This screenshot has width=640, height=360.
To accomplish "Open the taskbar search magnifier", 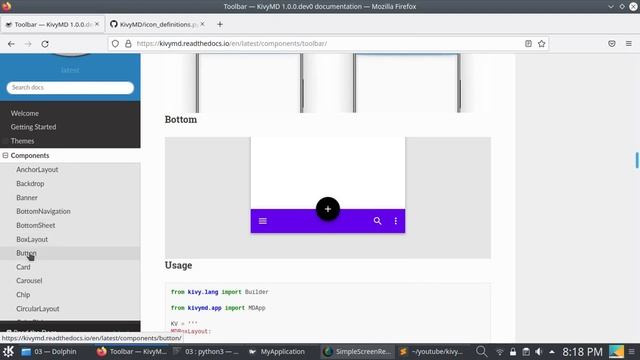I will pos(482,351).
